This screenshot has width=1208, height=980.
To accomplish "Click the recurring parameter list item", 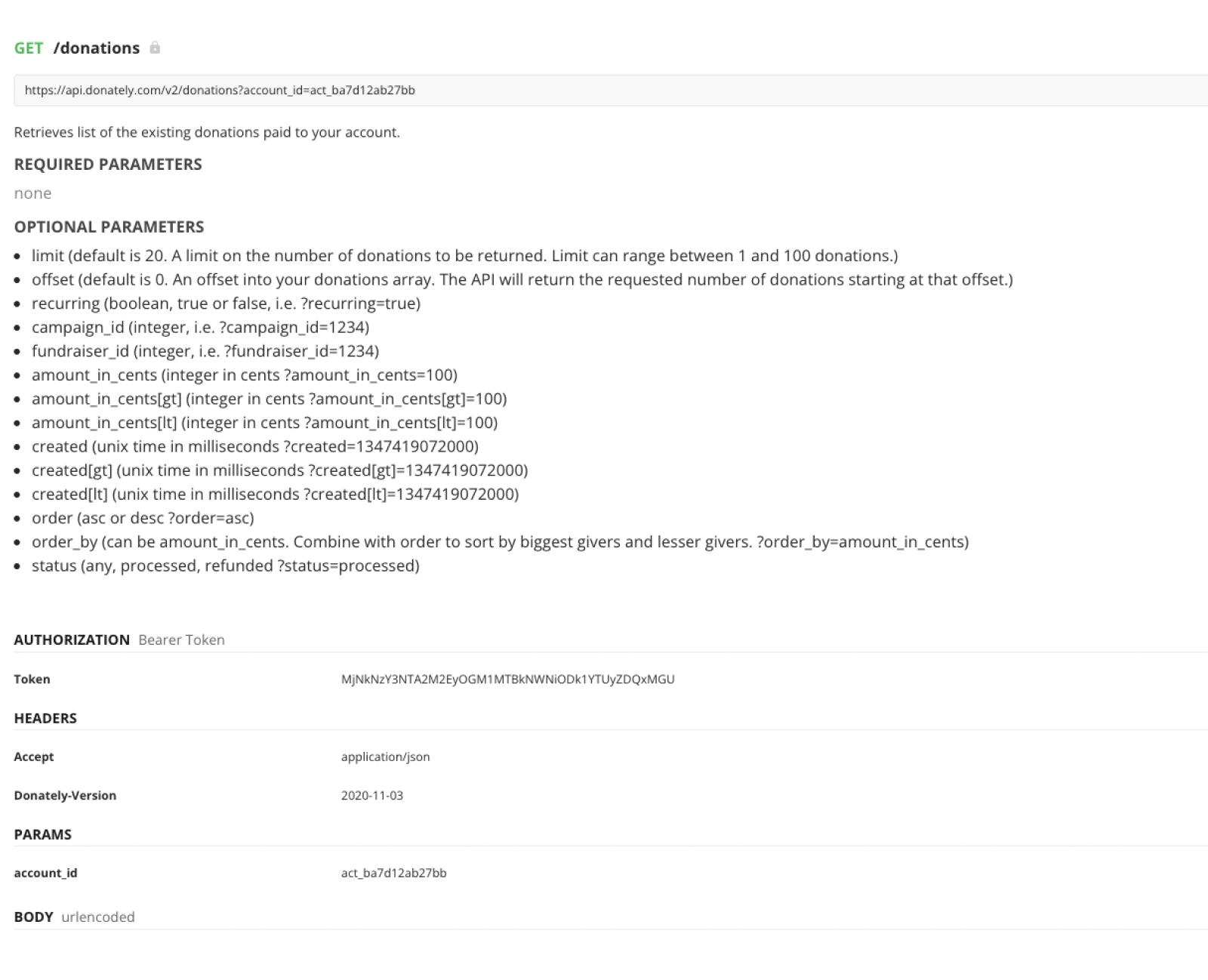I will tap(226, 304).
